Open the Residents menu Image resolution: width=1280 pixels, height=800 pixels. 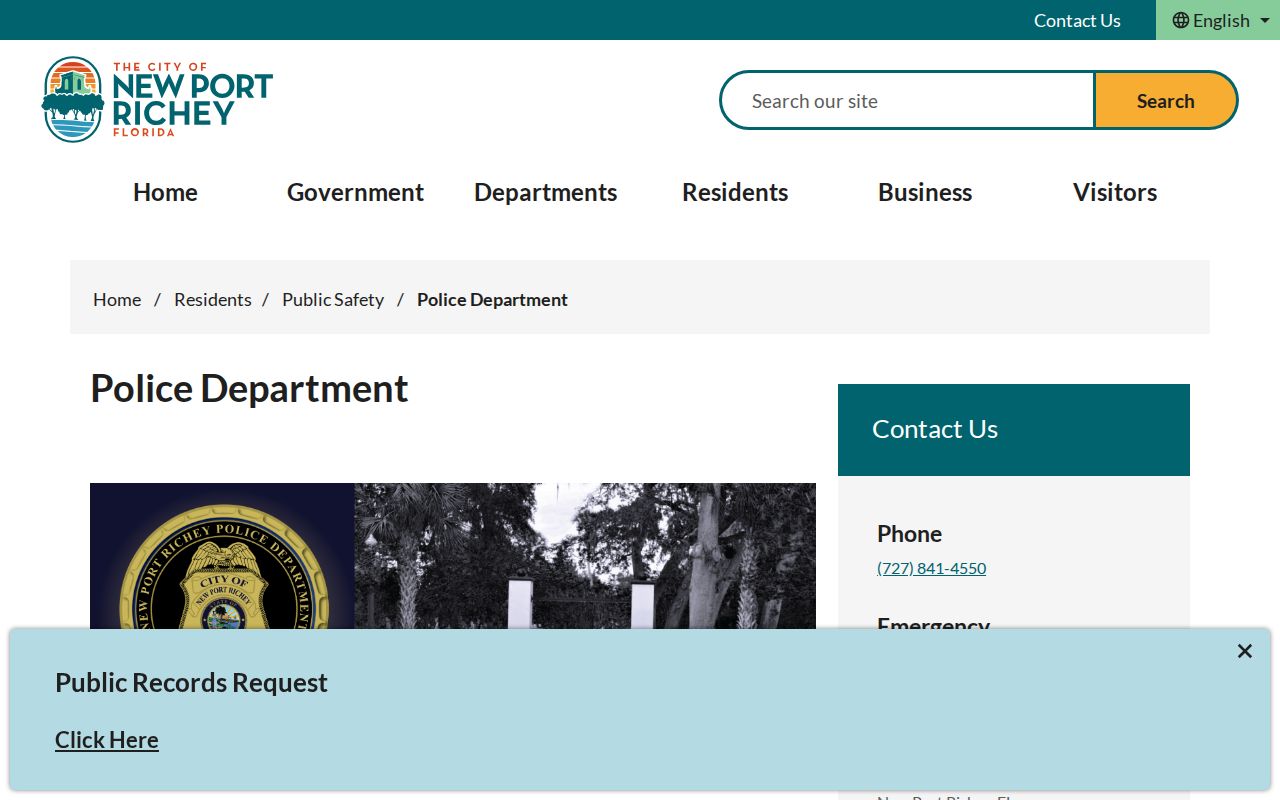pyautogui.click(x=735, y=192)
